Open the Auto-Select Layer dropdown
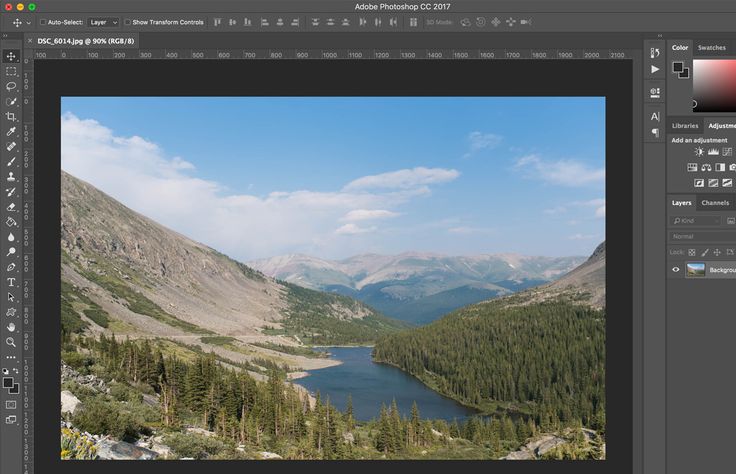This screenshot has width=736, height=474. [x=103, y=22]
